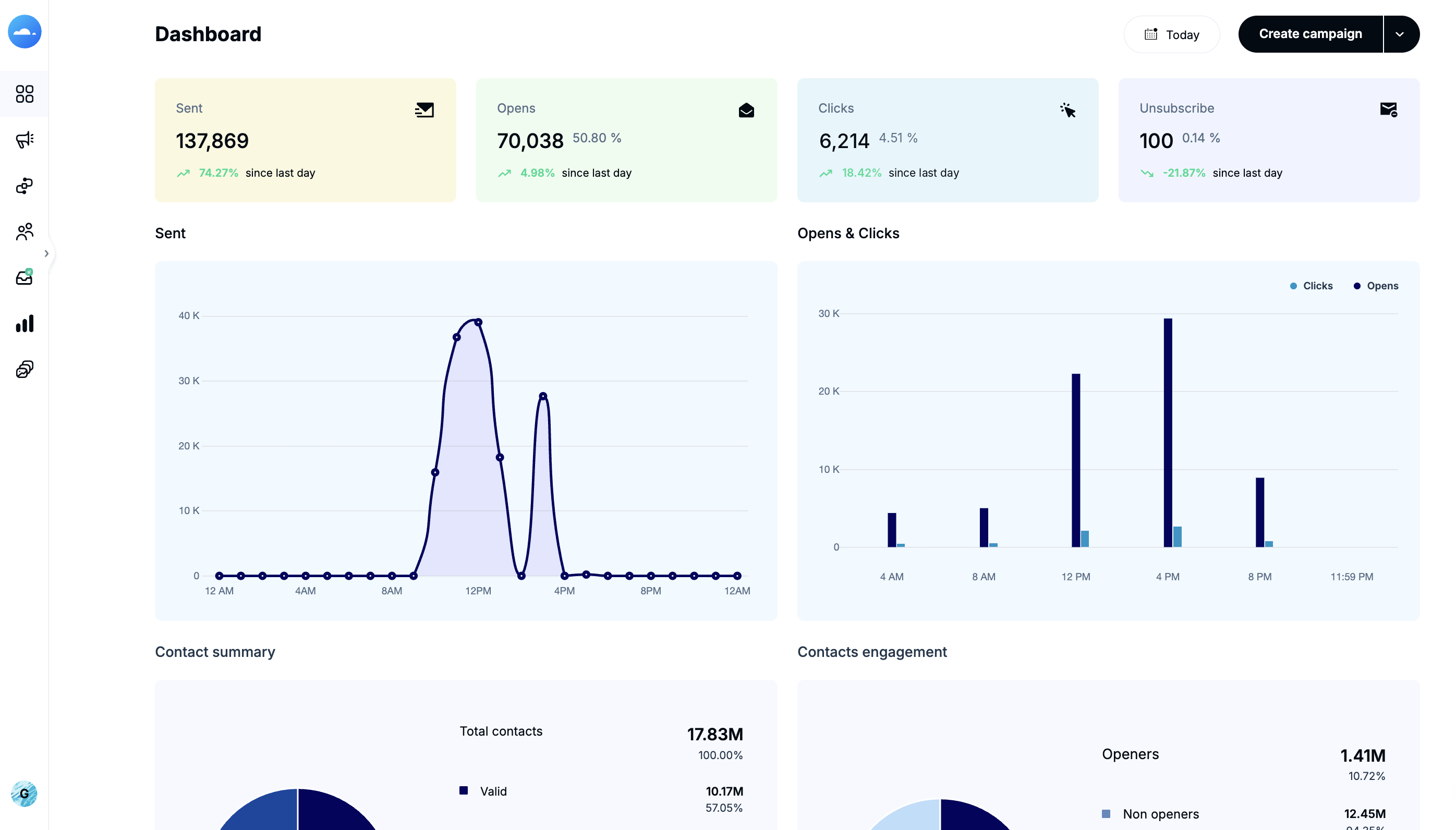
Task: Open the Reports bar chart icon
Action: 25,323
